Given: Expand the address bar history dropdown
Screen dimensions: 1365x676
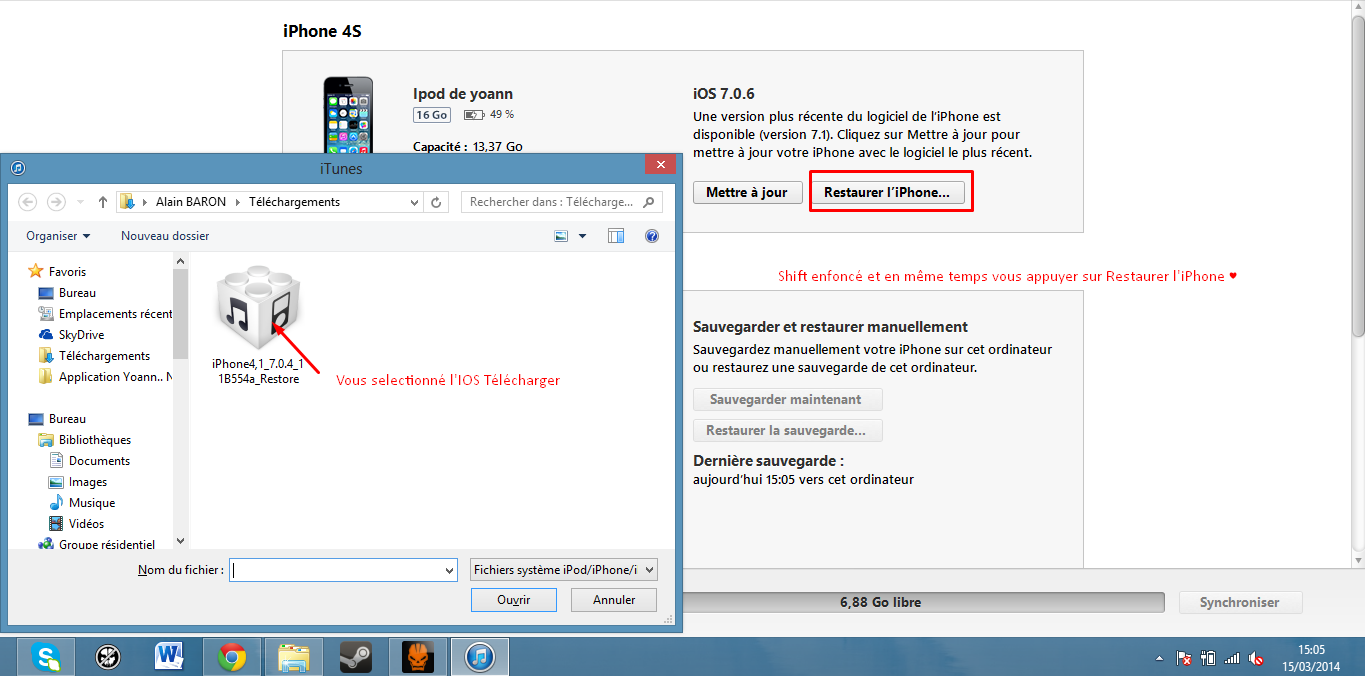Looking at the screenshot, I should [415, 202].
